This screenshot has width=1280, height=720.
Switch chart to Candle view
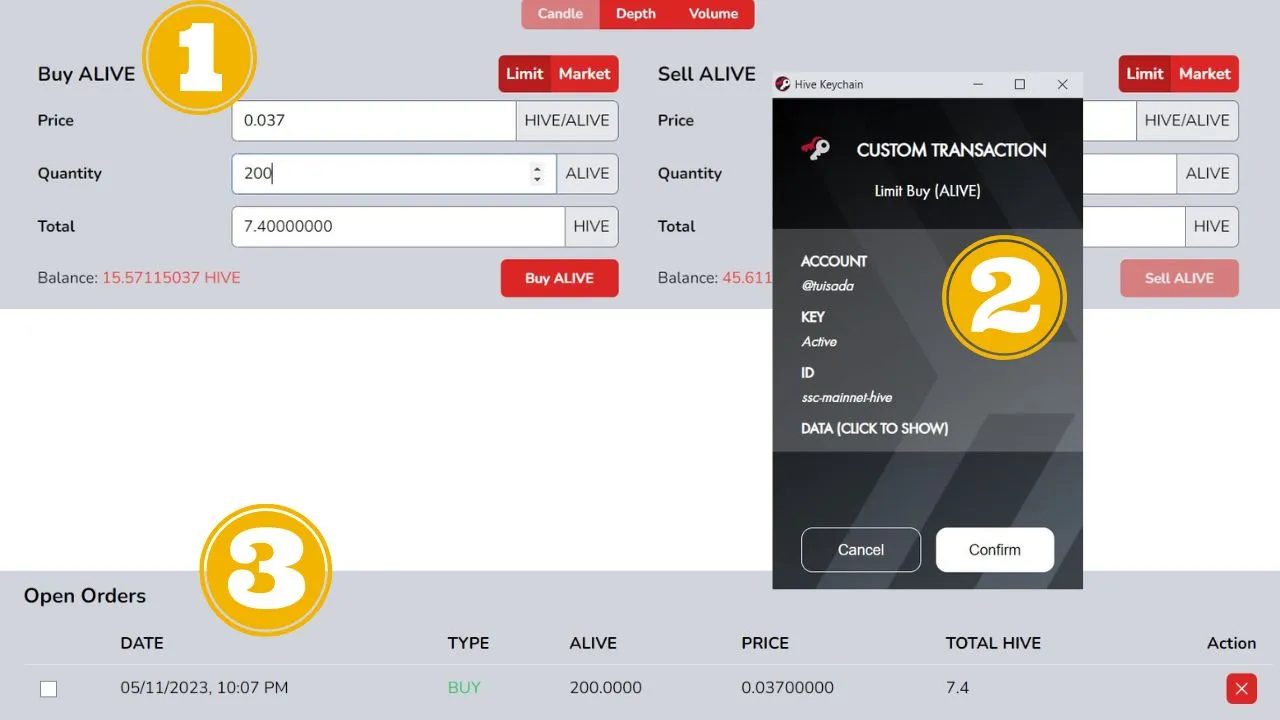(x=560, y=14)
